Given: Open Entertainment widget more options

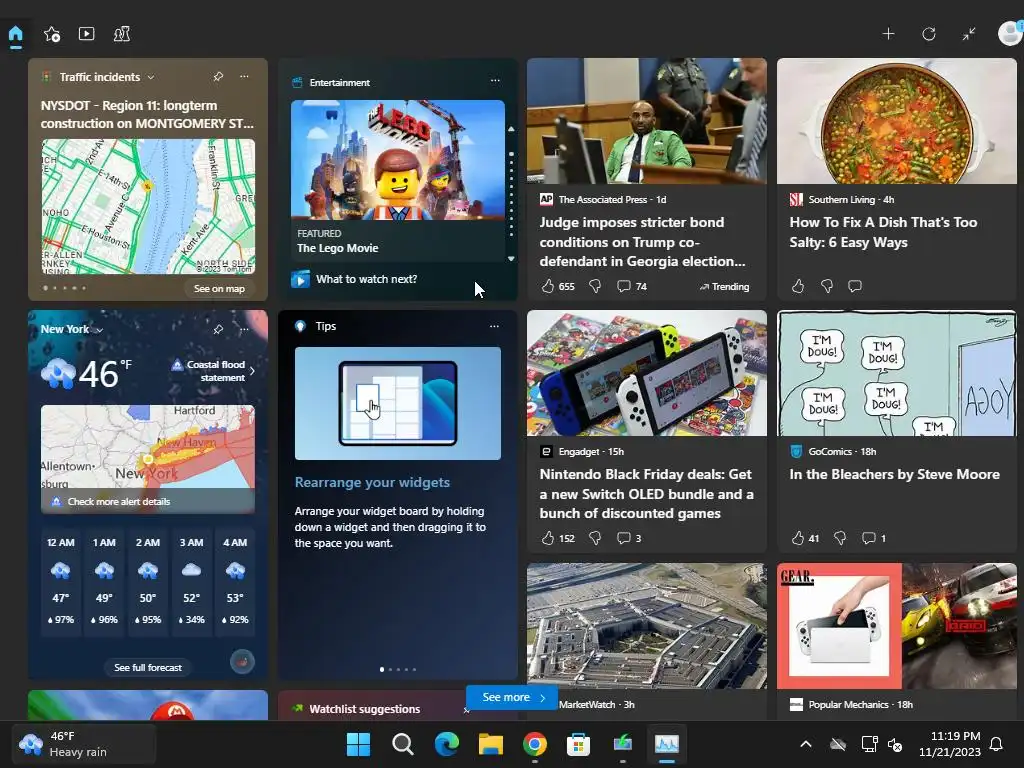Looking at the screenshot, I should tap(495, 81).
